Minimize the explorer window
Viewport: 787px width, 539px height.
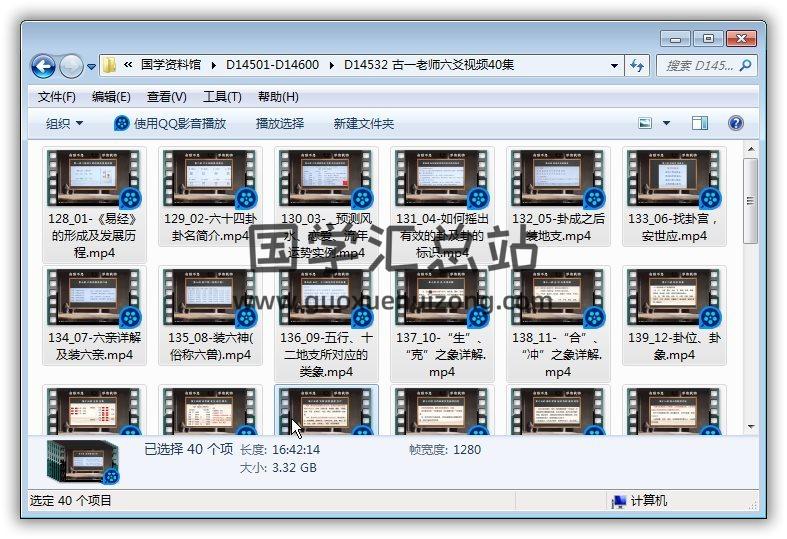pyautogui.click(x=676, y=39)
